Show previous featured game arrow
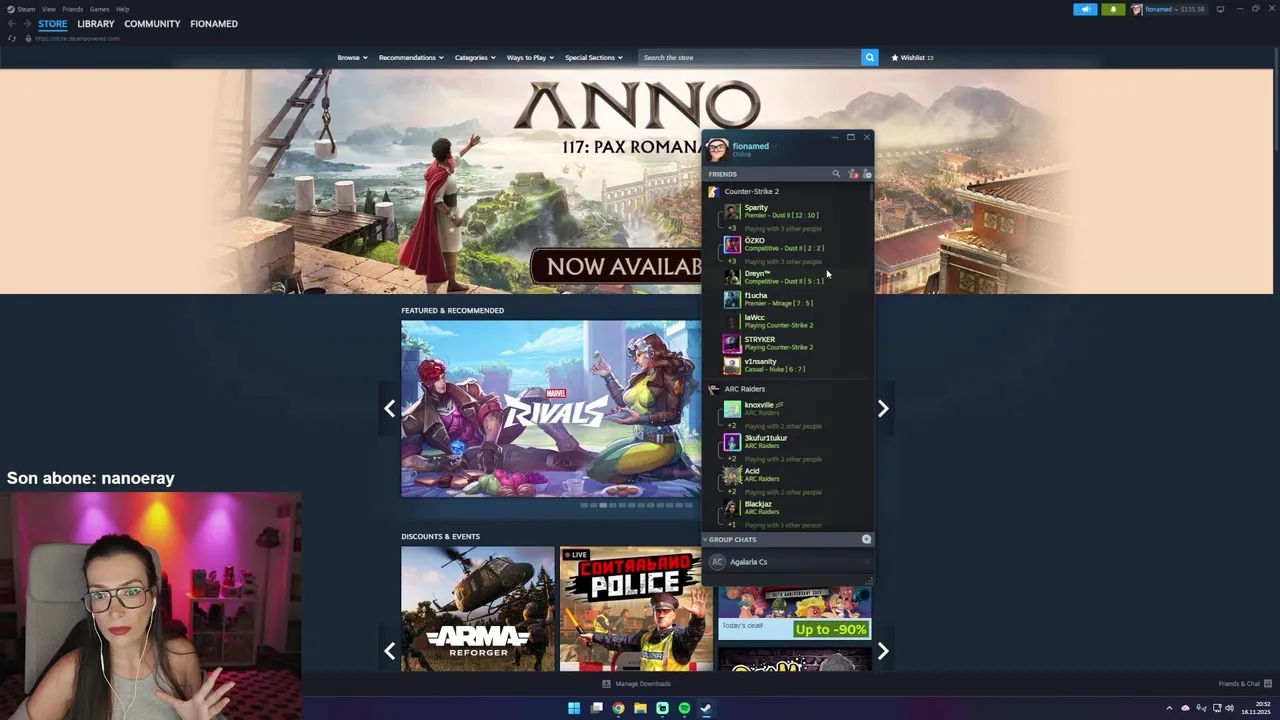The image size is (1280, 720). 389,408
